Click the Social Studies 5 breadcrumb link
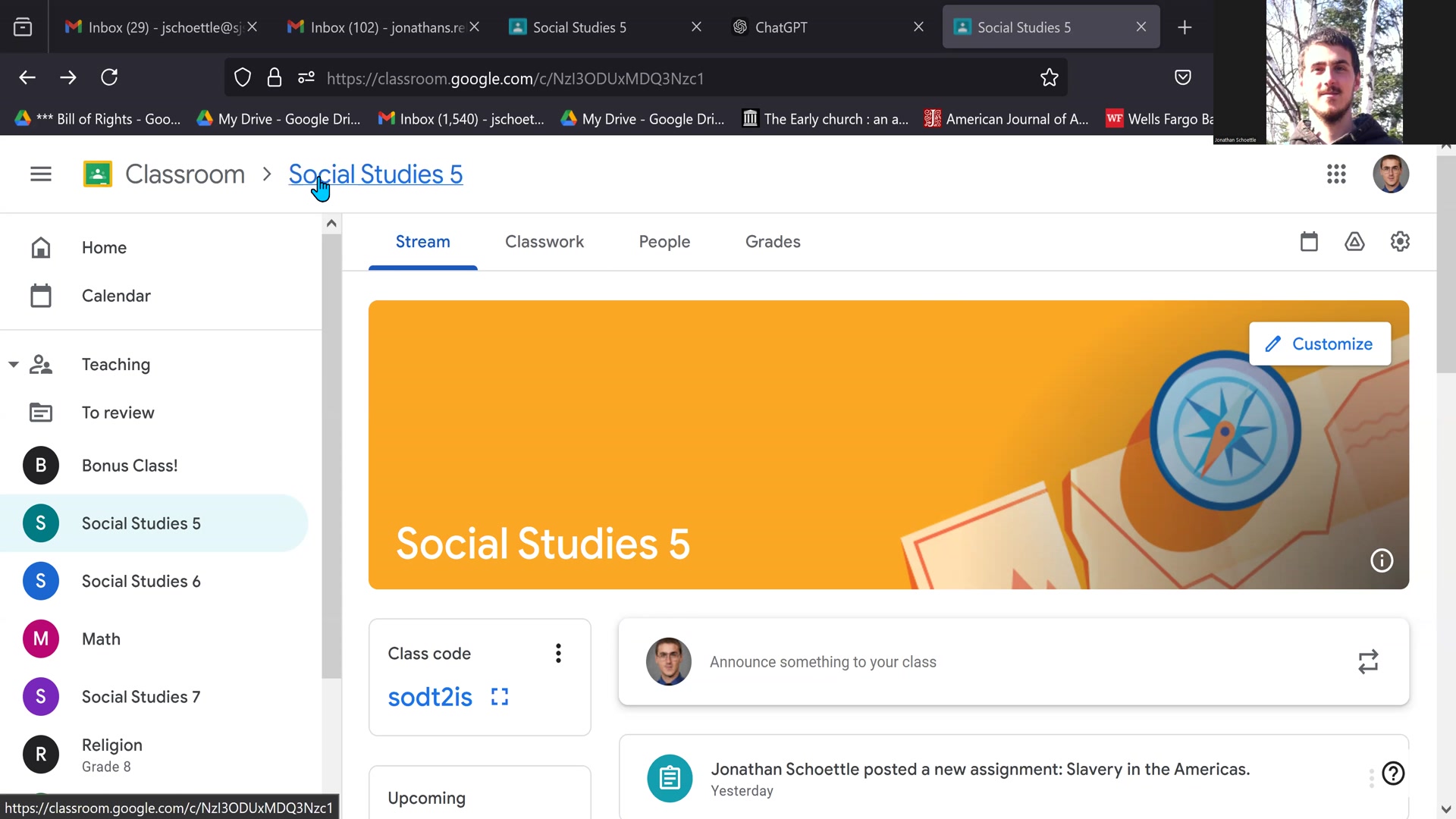Screen dimensions: 1456x819 pos(375,174)
